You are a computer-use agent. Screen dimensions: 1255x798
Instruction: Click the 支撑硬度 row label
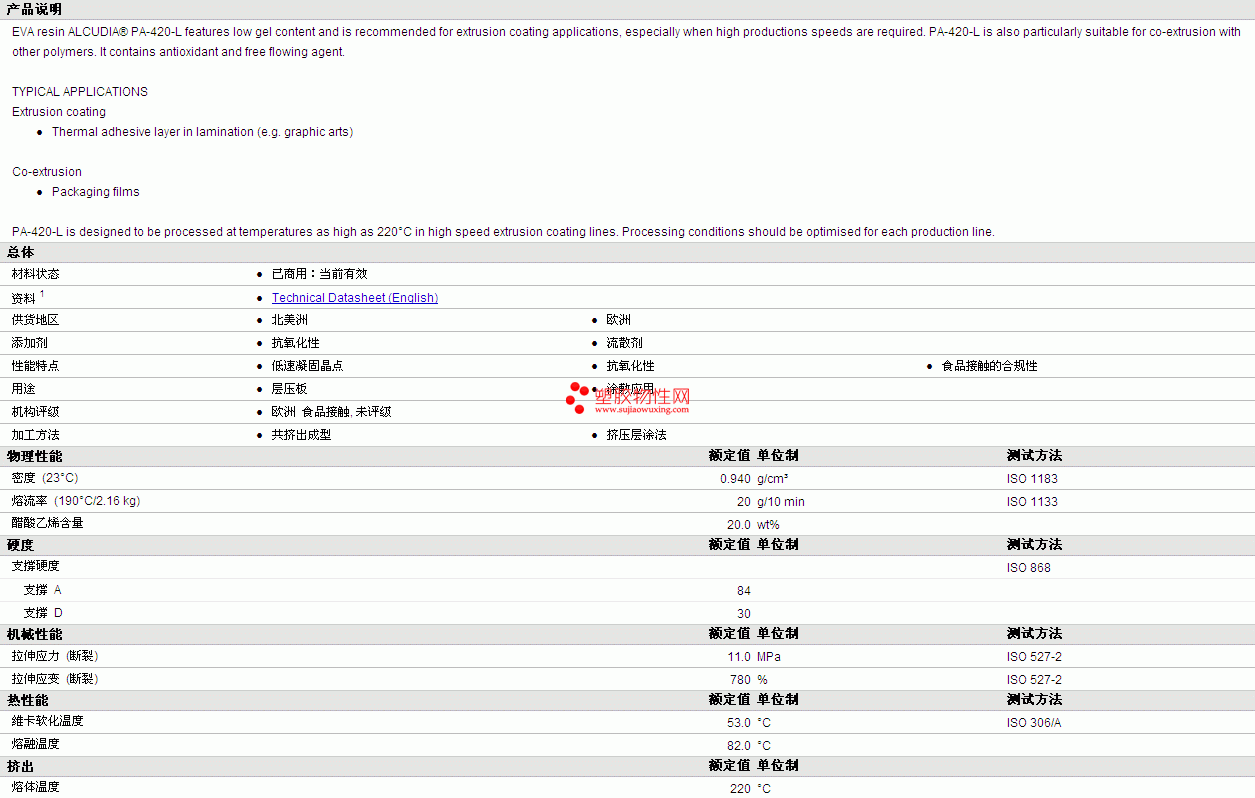coord(36,566)
